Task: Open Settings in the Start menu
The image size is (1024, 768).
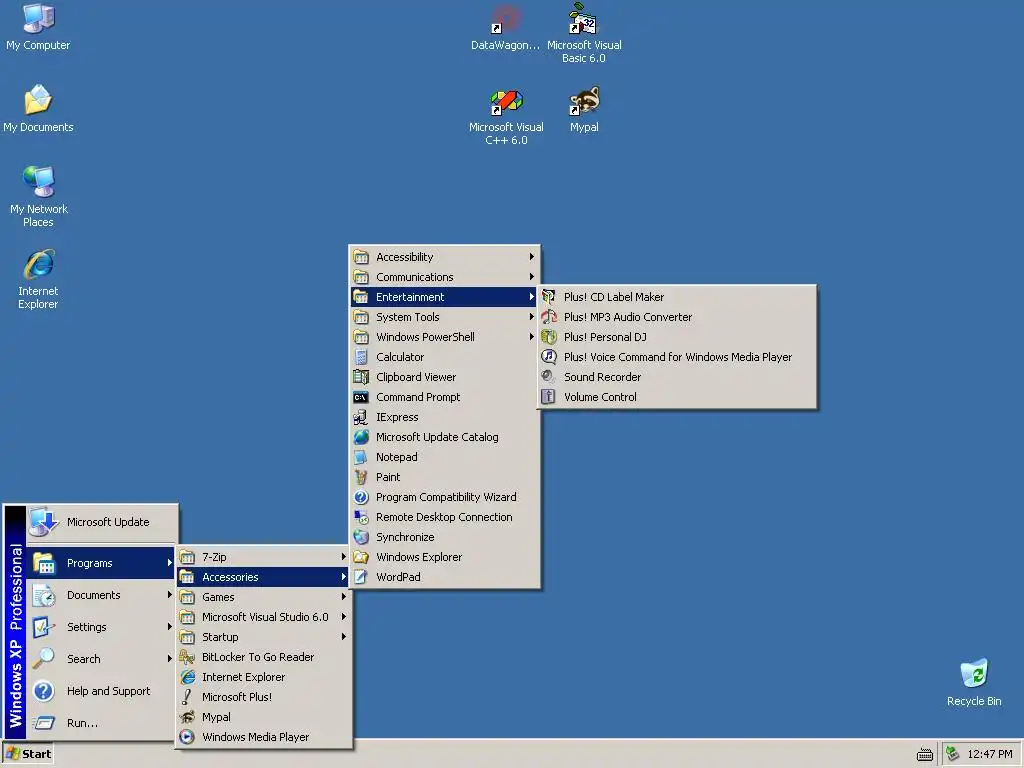Action: click(x=101, y=627)
